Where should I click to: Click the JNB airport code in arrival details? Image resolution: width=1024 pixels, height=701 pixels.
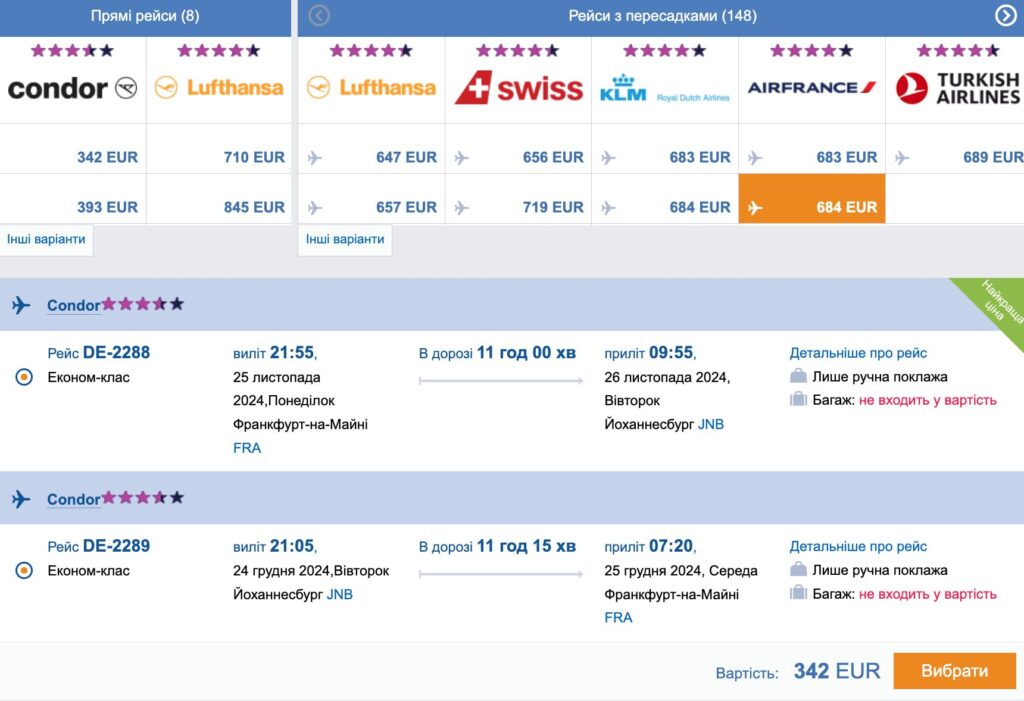pyautogui.click(x=711, y=424)
